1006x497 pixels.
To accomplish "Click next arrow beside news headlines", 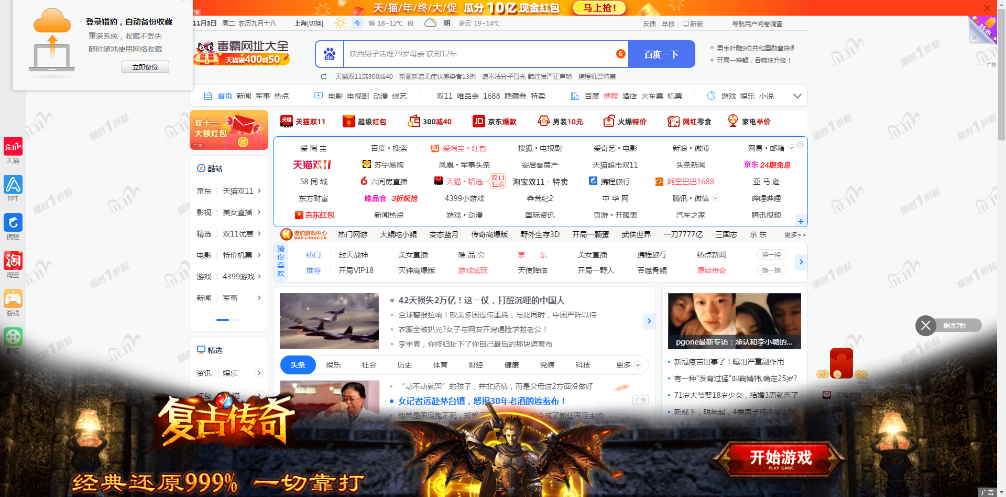I will [x=649, y=321].
